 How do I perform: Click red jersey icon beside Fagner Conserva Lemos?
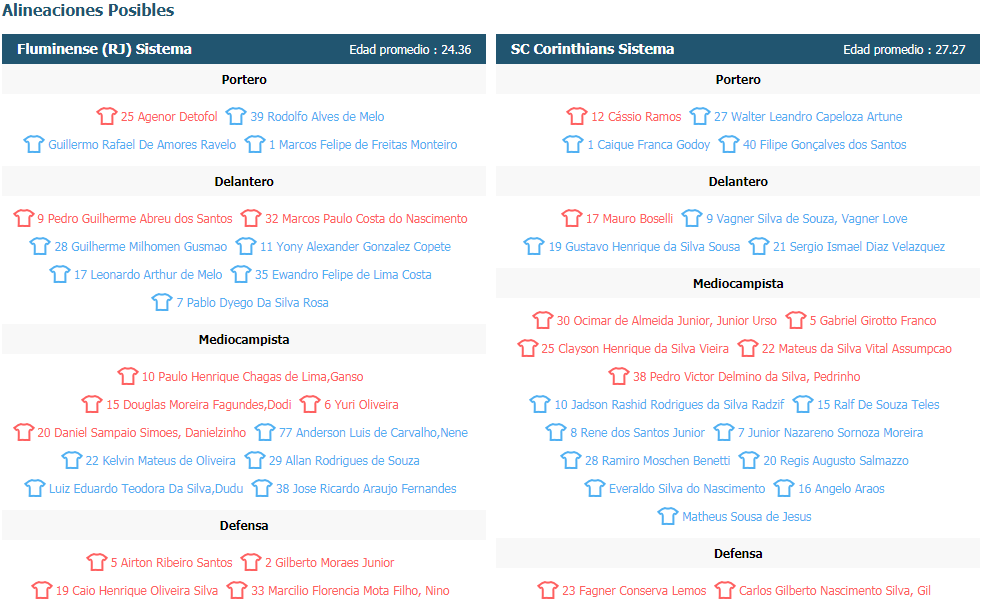[x=548, y=591]
